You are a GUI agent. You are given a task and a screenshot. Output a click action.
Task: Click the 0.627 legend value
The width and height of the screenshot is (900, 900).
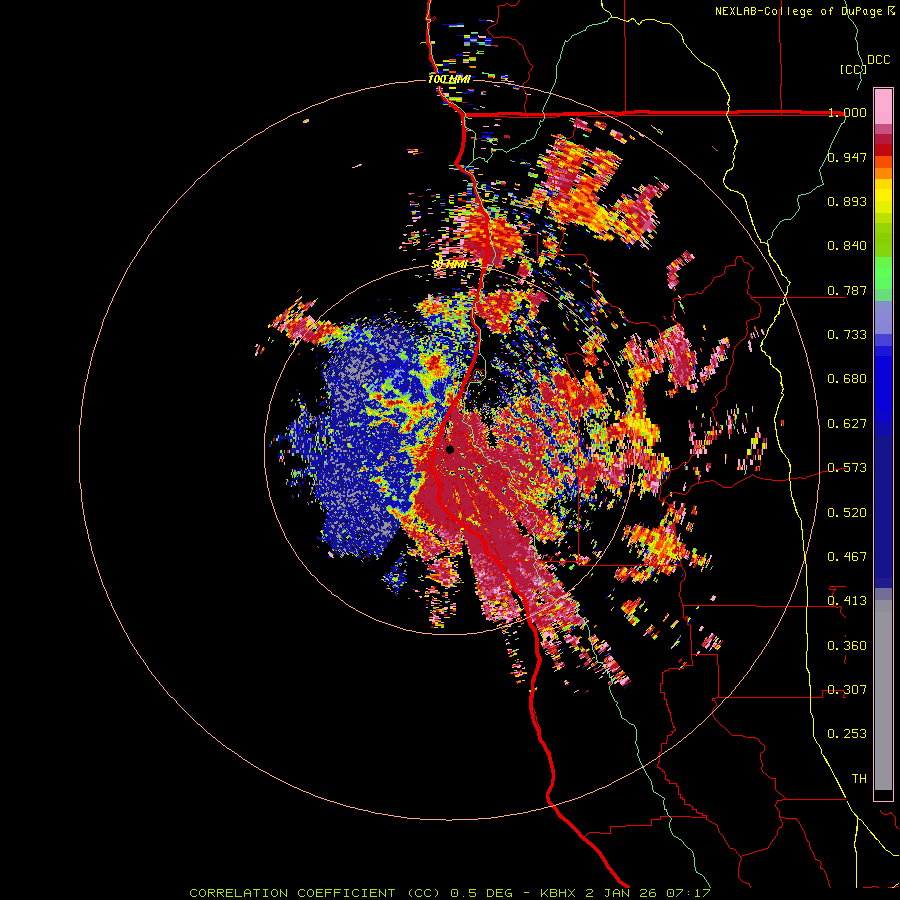pyautogui.click(x=847, y=424)
